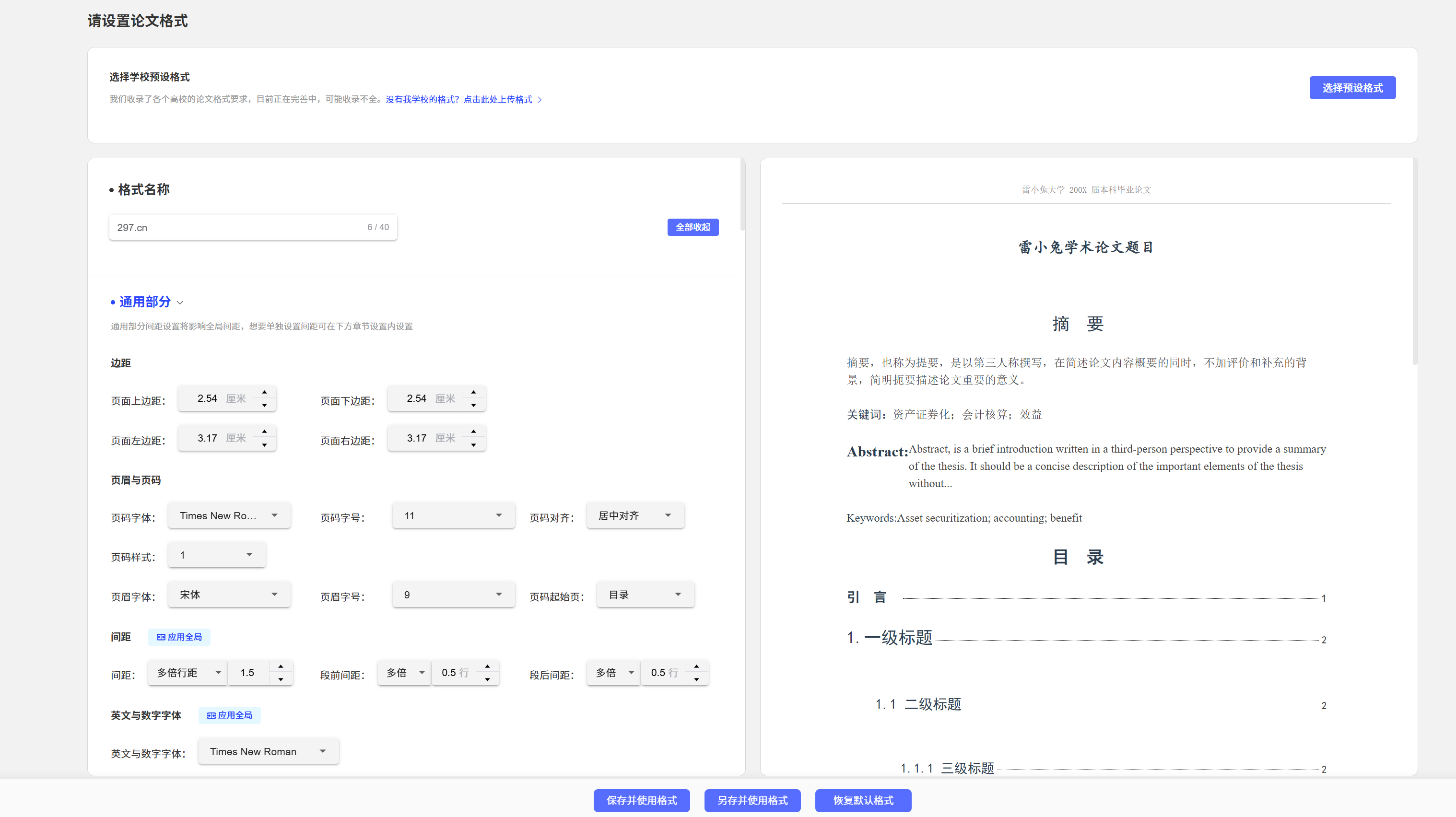1456x817 pixels.
Task: Click 应用全局 next to 间距 heading
Action: (179, 637)
